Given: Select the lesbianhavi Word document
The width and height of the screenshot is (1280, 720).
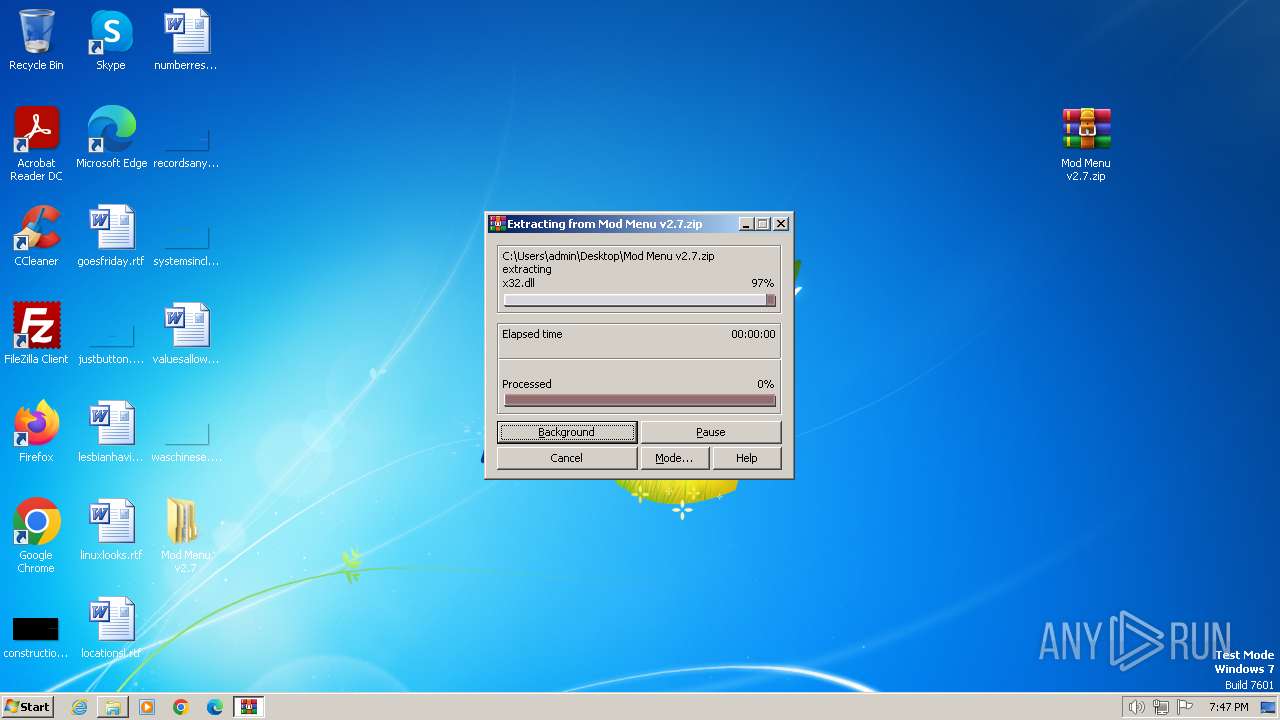Looking at the screenshot, I should click(x=111, y=432).
